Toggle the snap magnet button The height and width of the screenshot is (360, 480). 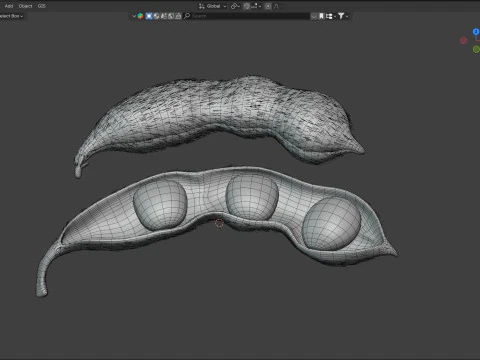tap(247, 6)
